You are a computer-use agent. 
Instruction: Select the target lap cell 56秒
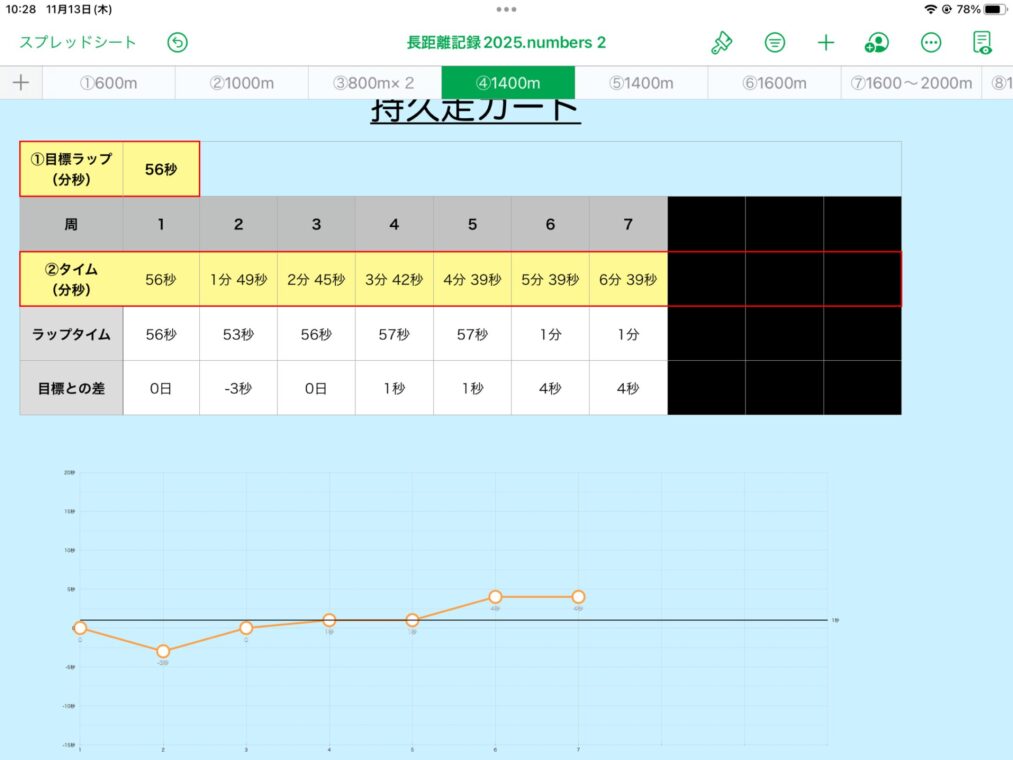161,170
